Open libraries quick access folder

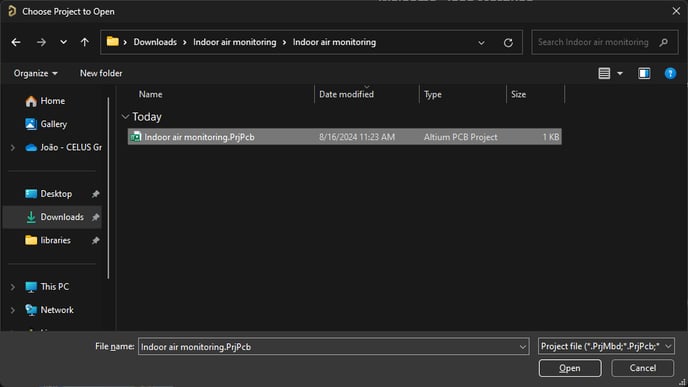pyautogui.click(x=55, y=240)
